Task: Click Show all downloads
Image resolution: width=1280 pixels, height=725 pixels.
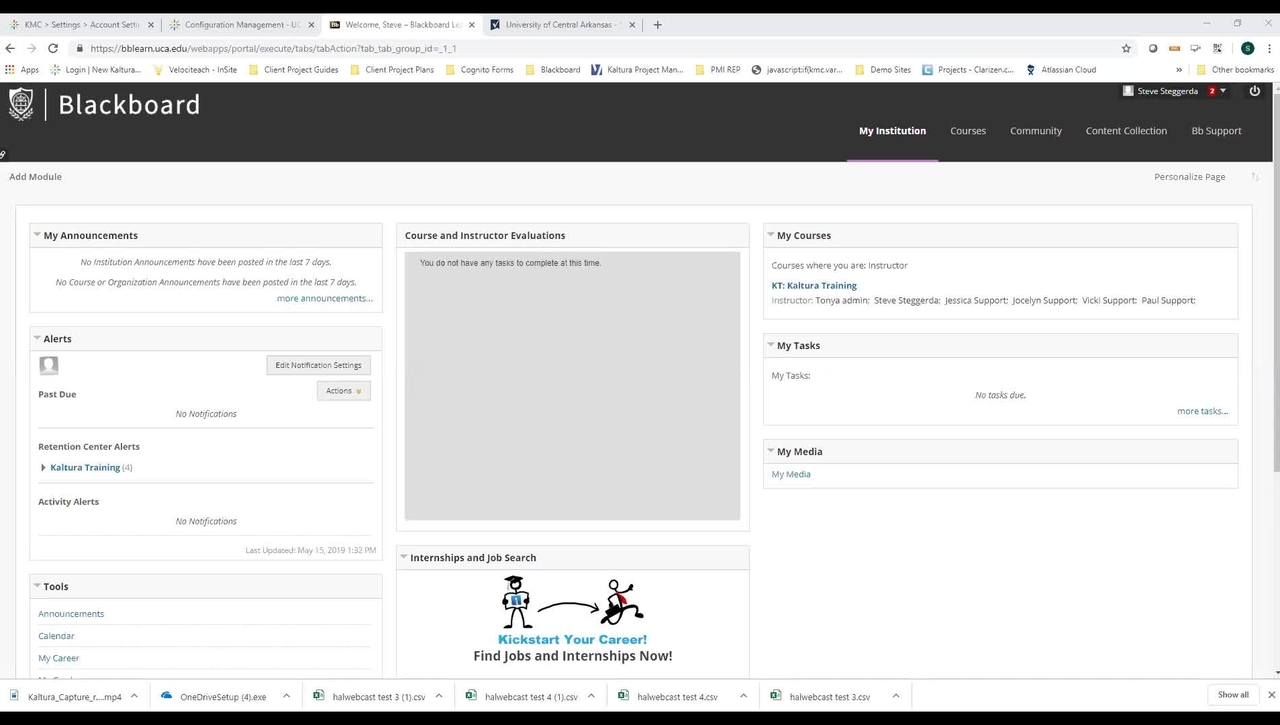Action: pyautogui.click(x=1232, y=695)
